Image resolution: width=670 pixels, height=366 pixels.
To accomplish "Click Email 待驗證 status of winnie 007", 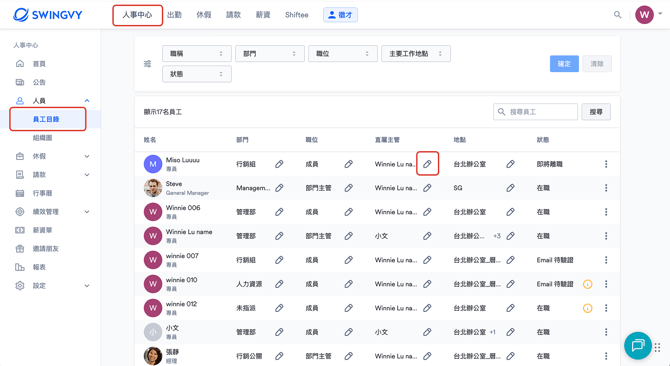I will (555, 260).
